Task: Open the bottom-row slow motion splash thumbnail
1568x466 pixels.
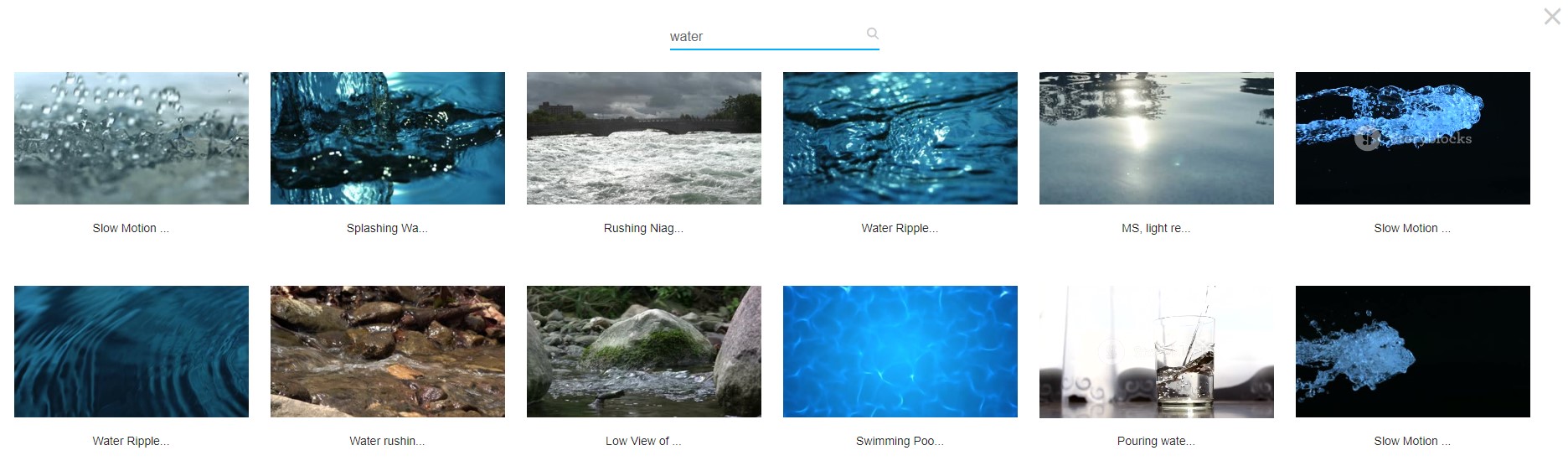Action: pyautogui.click(x=1413, y=352)
